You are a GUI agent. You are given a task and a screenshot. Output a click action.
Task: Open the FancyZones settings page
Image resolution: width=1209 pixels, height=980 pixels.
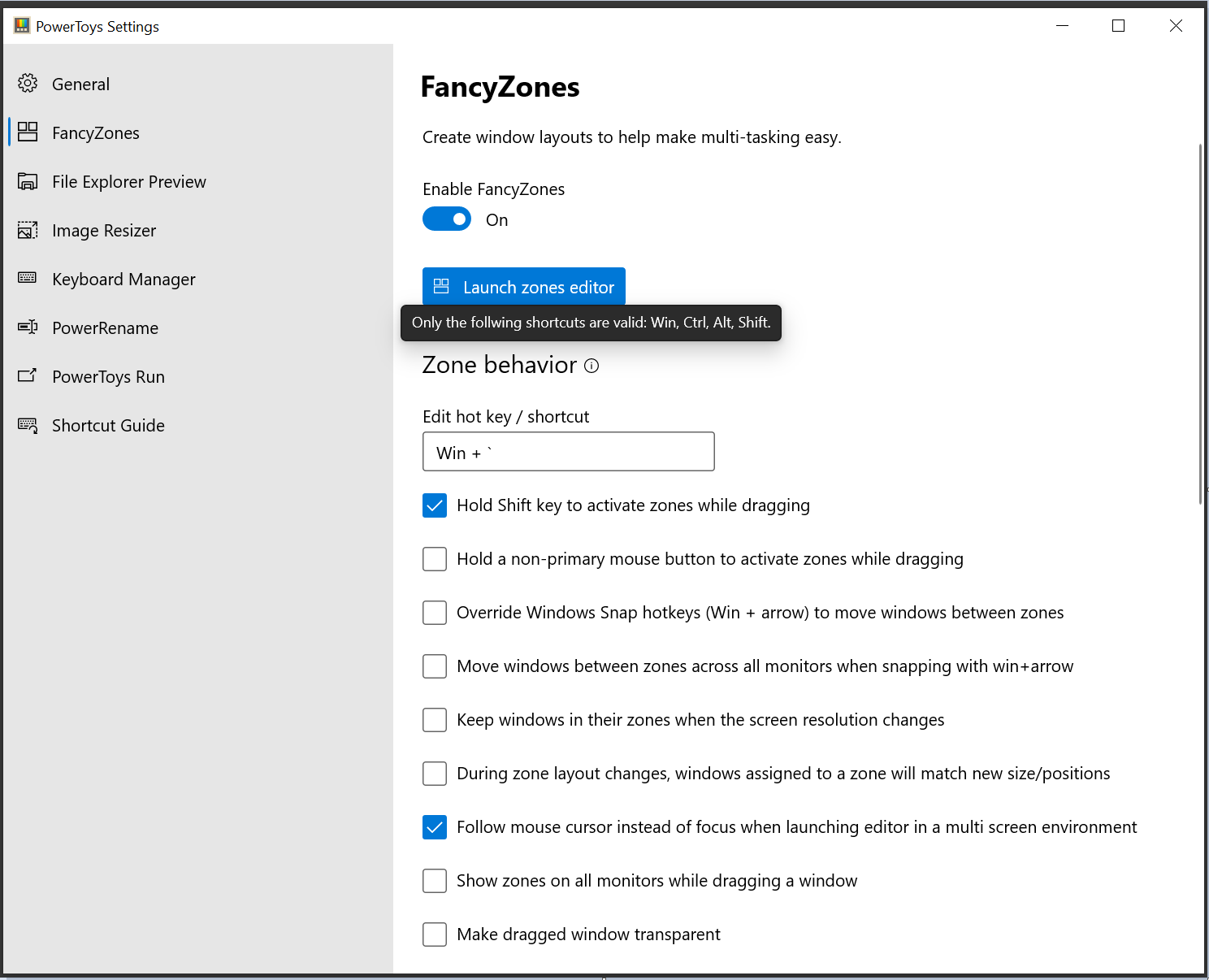coord(95,132)
